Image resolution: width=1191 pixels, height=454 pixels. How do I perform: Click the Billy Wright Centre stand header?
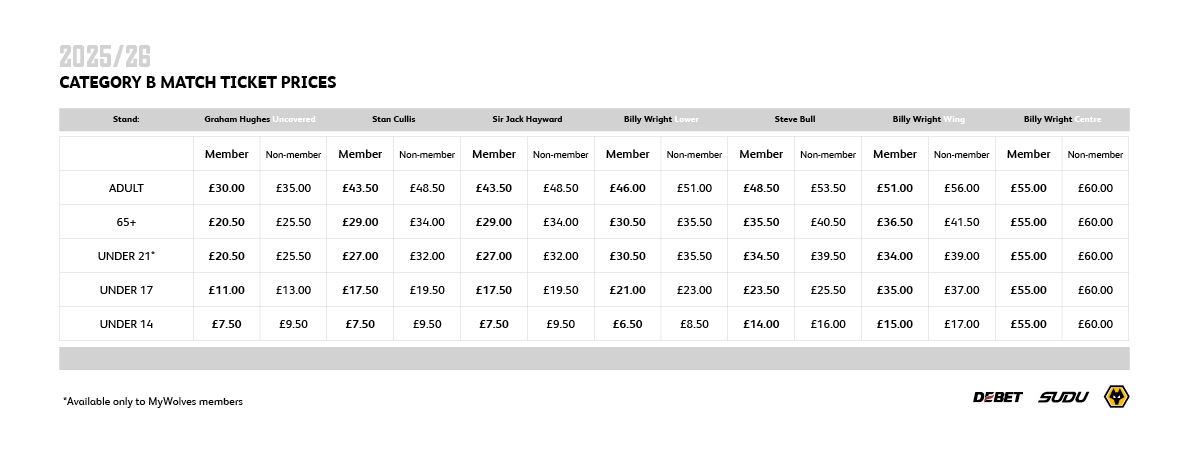coord(1062,119)
